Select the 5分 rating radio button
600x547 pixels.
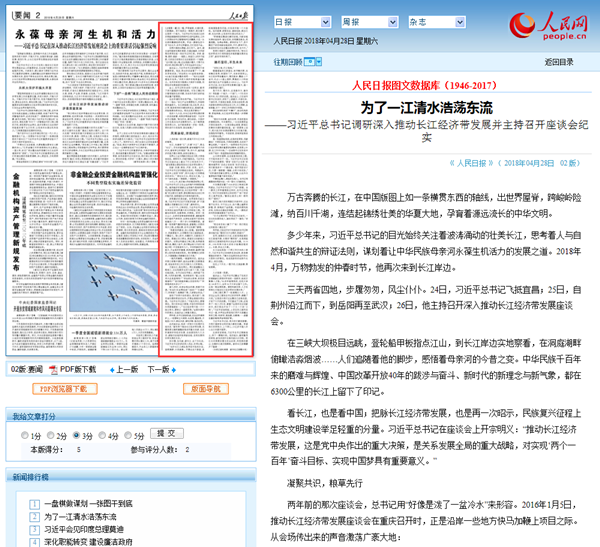tap(128, 435)
